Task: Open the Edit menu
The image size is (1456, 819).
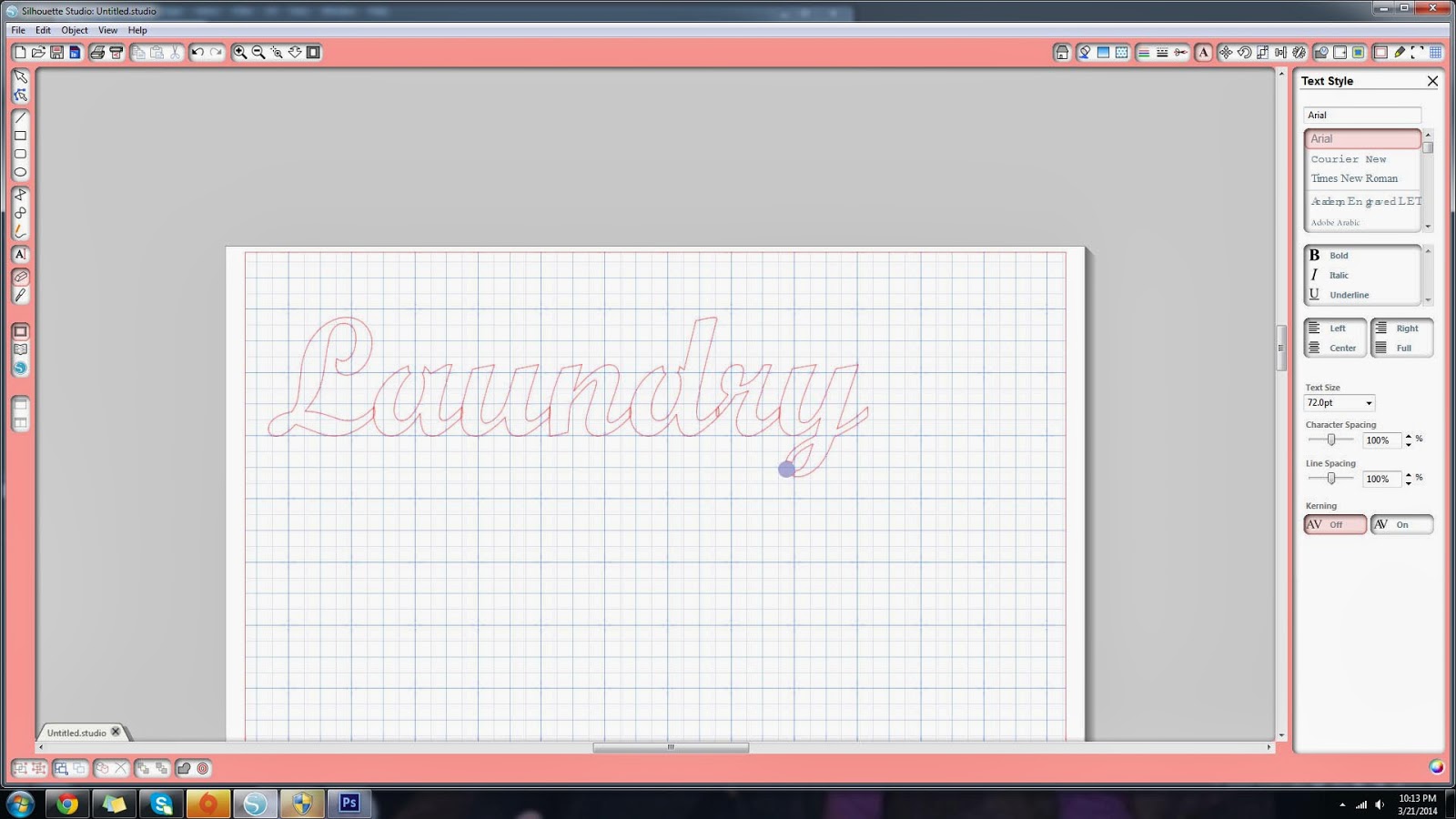Action: pyautogui.click(x=43, y=30)
